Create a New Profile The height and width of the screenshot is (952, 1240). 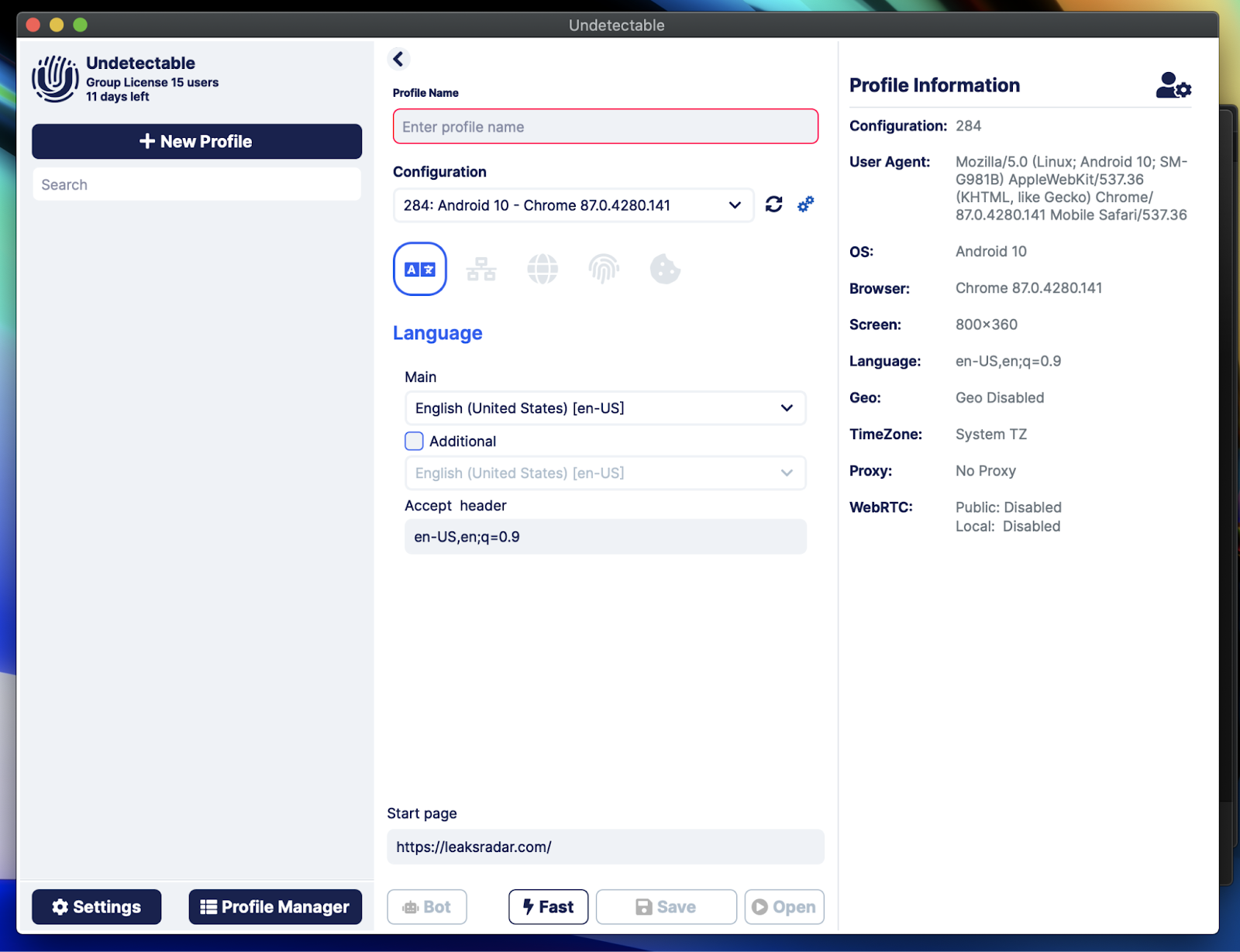[197, 142]
